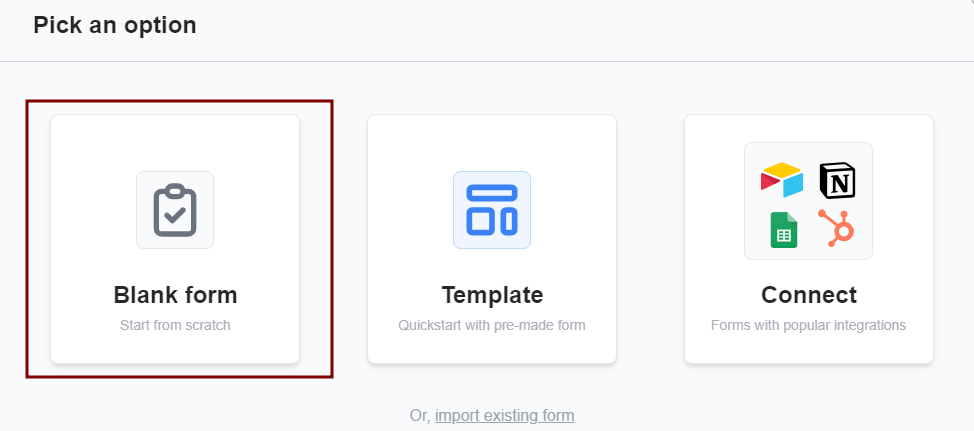Click the 'Start from scratch' subtitle
This screenshot has width=974, height=431.
[x=175, y=325]
